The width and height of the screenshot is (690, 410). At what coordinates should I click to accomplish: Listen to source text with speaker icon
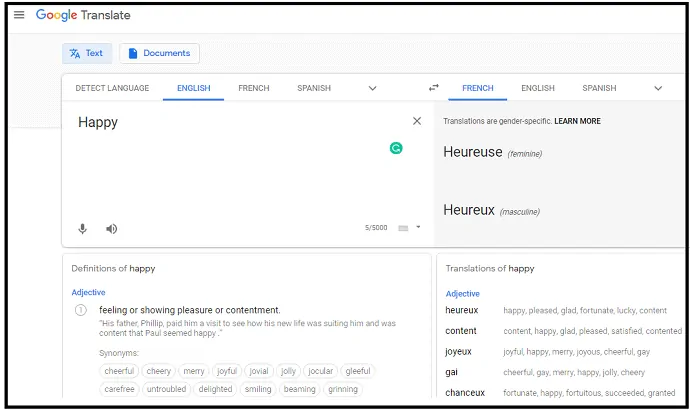[111, 229]
